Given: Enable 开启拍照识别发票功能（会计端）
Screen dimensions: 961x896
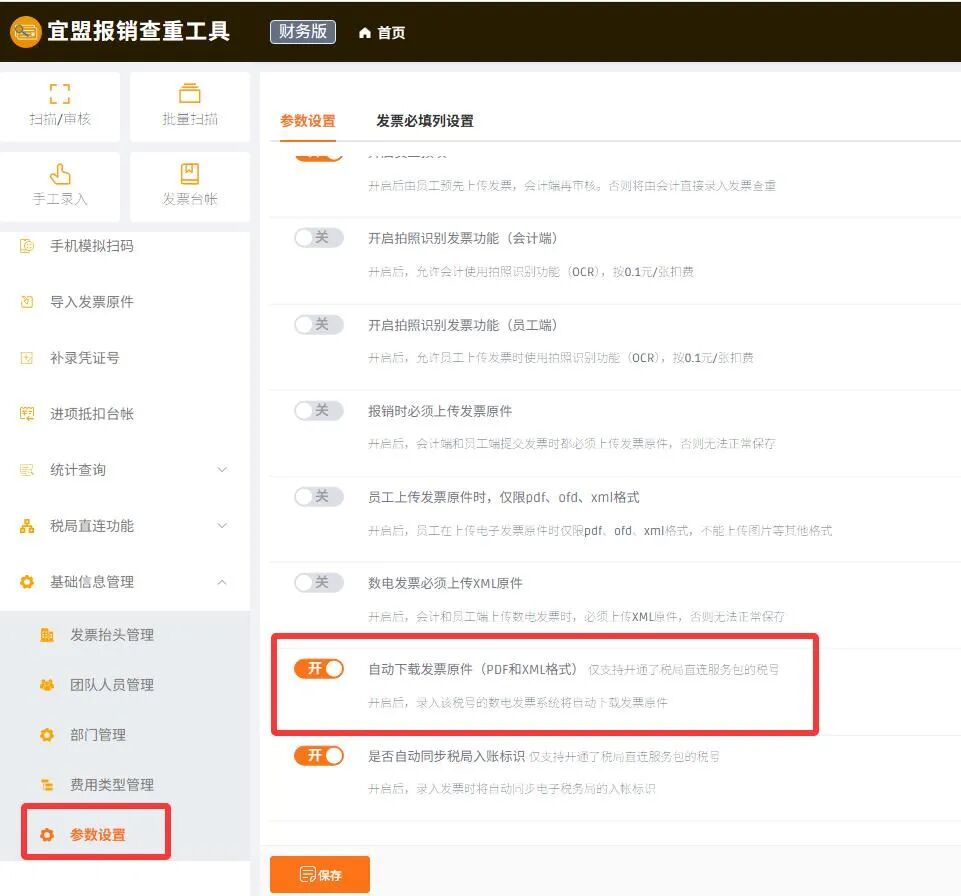Looking at the screenshot, I should tap(318, 238).
